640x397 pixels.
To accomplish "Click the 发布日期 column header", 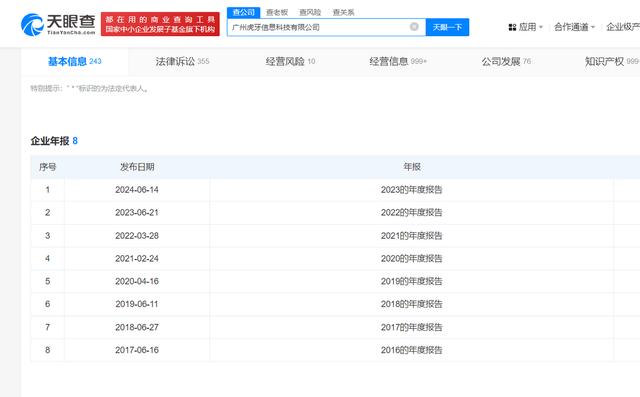I will pyautogui.click(x=137, y=167).
